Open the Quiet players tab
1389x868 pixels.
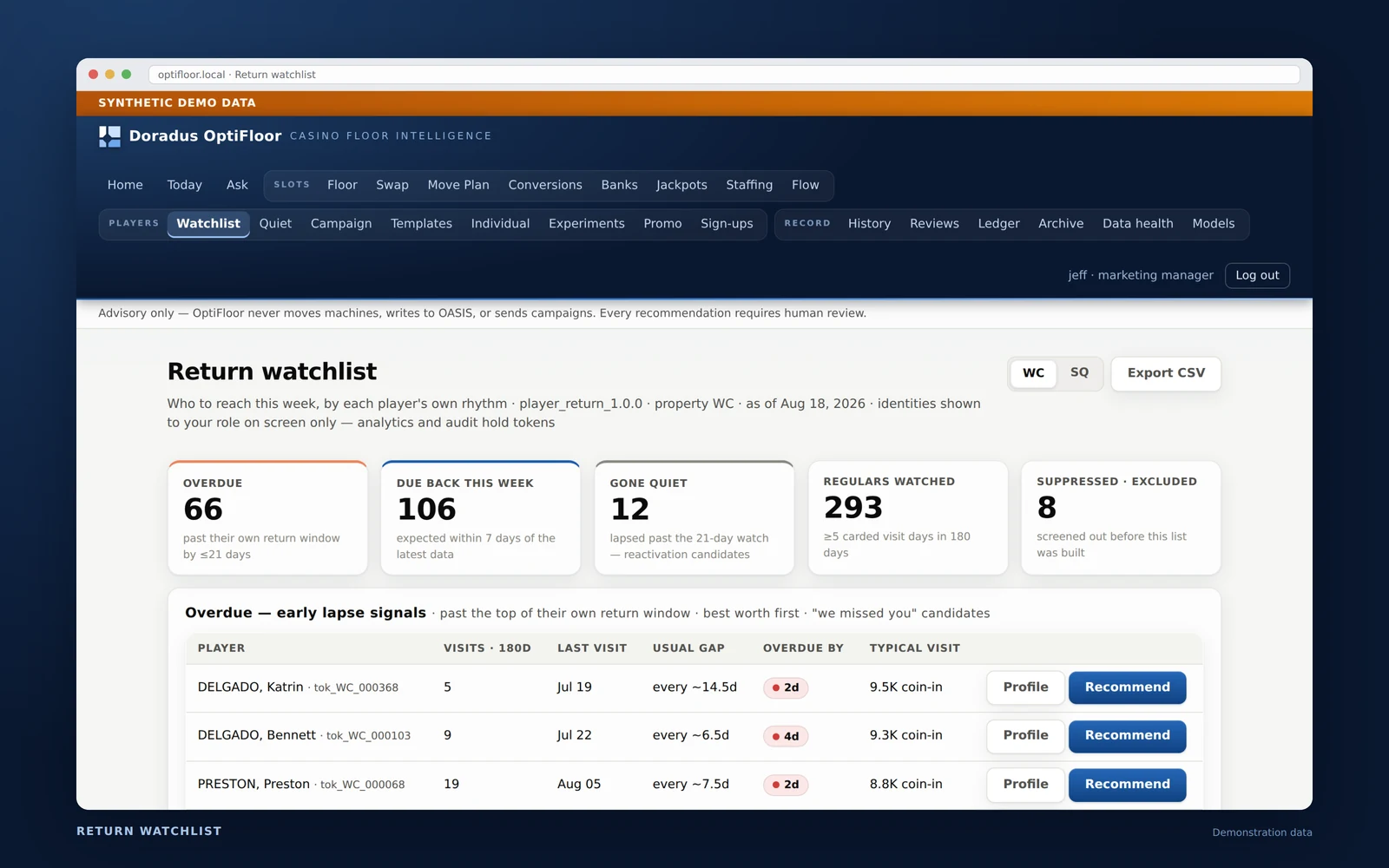pos(275,224)
